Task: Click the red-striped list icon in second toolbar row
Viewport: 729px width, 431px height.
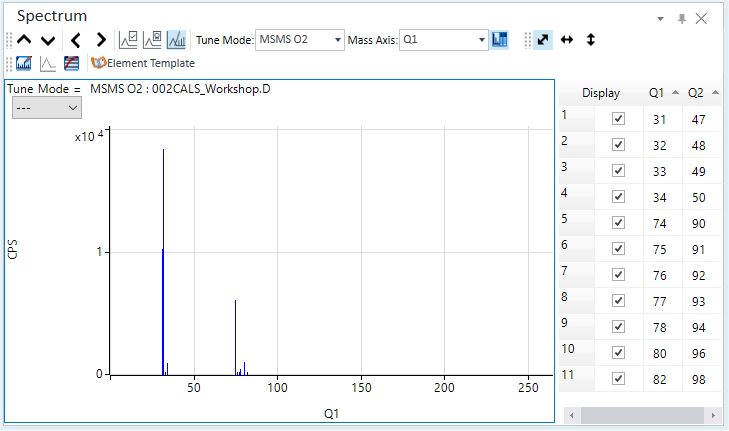Action: (72, 63)
